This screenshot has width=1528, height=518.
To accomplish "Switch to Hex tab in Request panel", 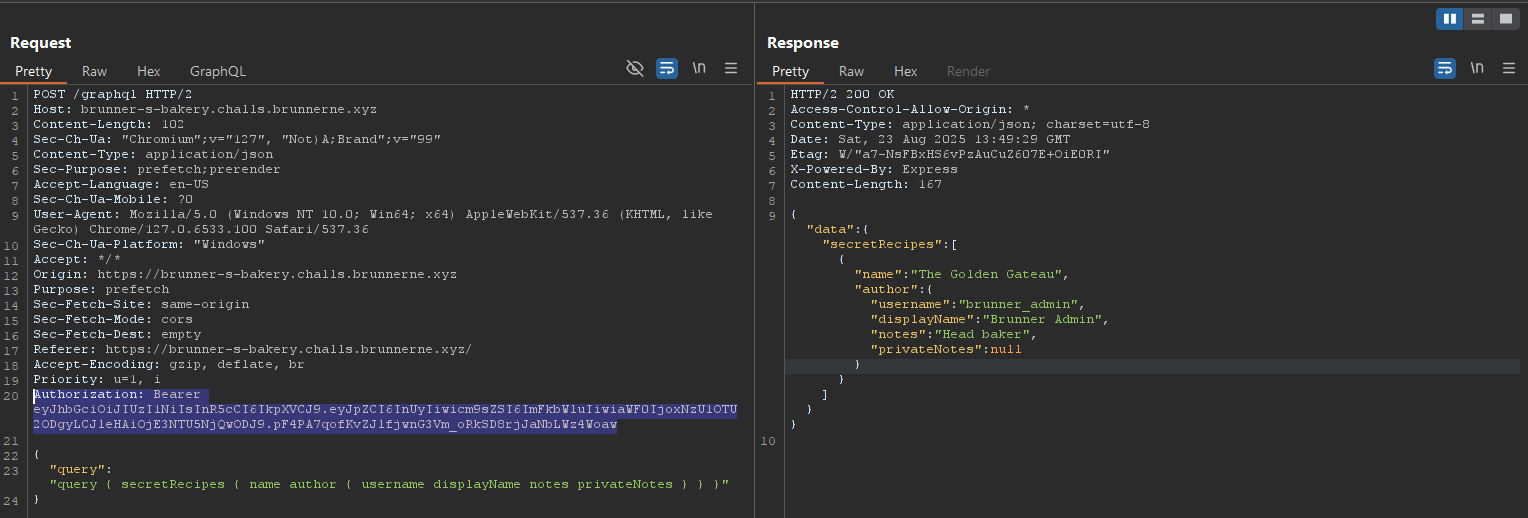I will [x=149, y=71].
